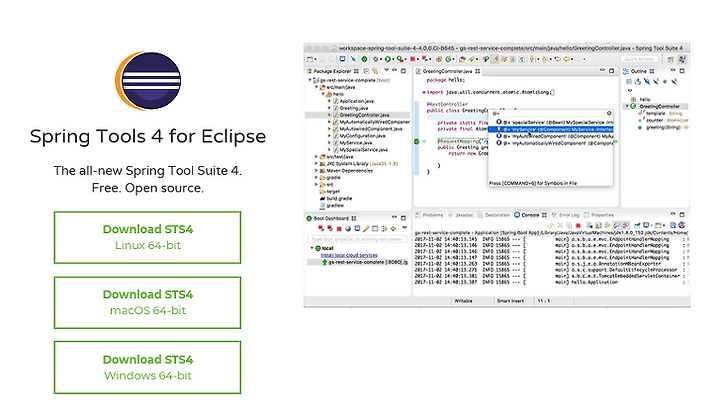Select 'myService' highlighted symbol entry
The width and height of the screenshot is (720, 414).
(551, 129)
